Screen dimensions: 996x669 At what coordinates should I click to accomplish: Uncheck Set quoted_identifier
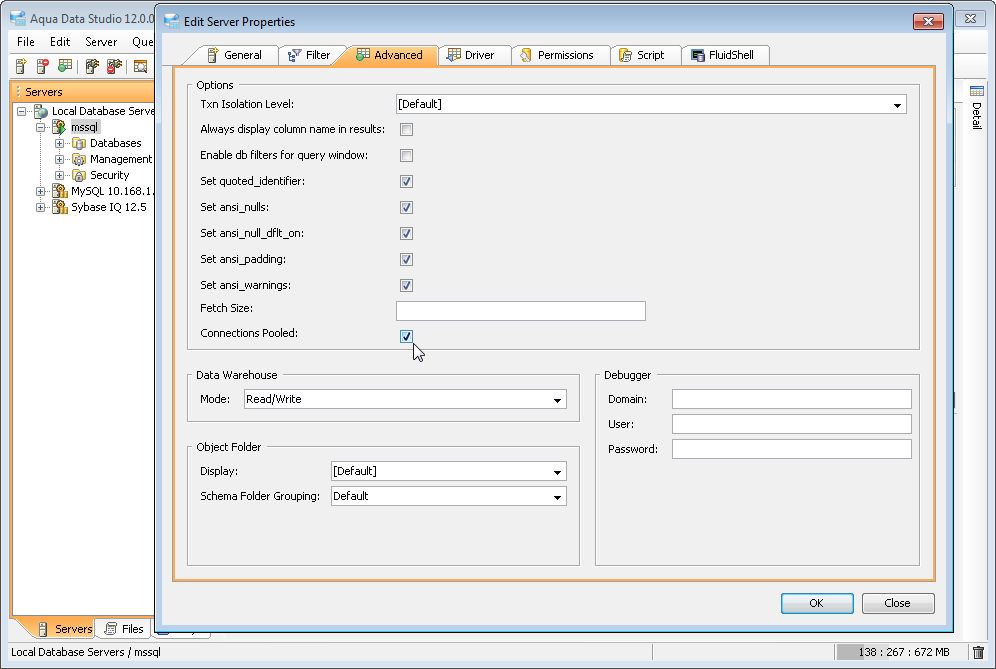click(407, 182)
